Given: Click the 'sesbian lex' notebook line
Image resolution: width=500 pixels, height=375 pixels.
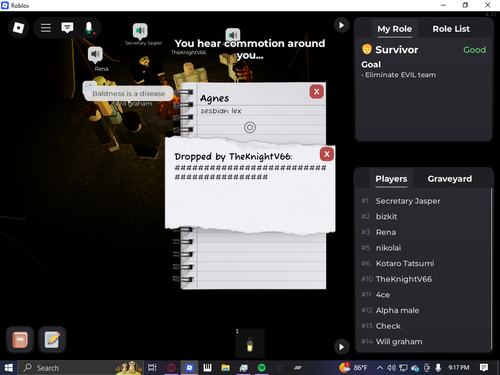Looking at the screenshot, I should [x=221, y=111].
